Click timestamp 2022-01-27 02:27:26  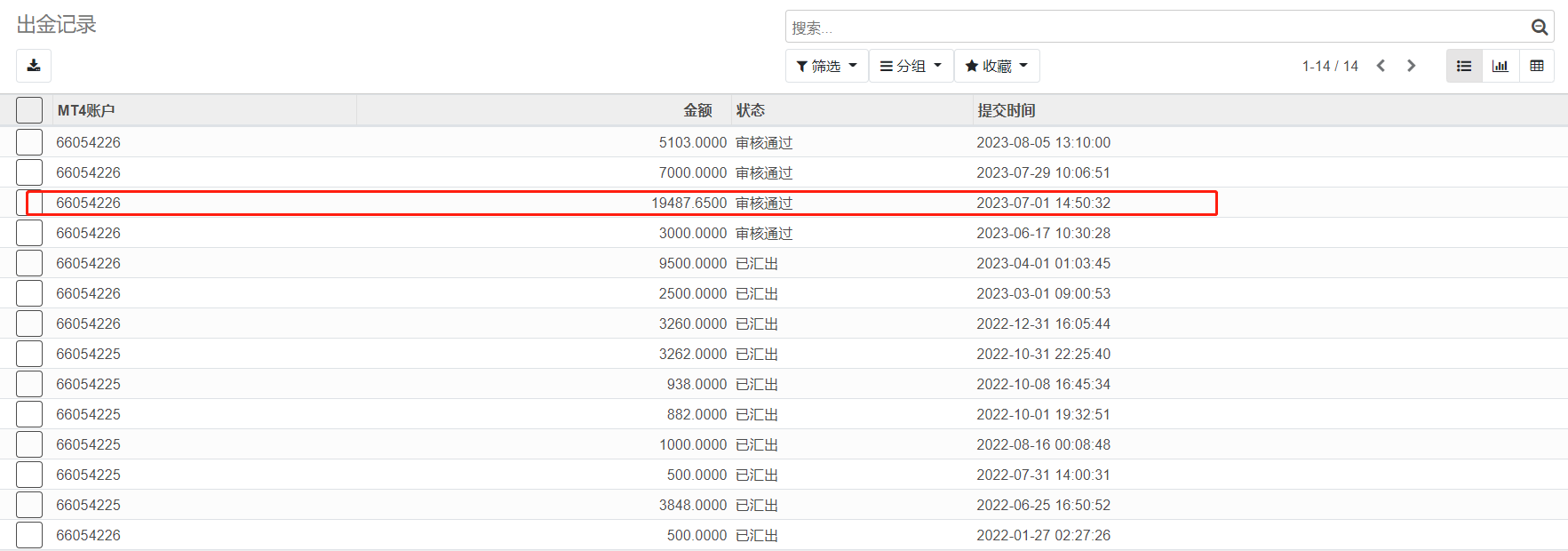1044,535
